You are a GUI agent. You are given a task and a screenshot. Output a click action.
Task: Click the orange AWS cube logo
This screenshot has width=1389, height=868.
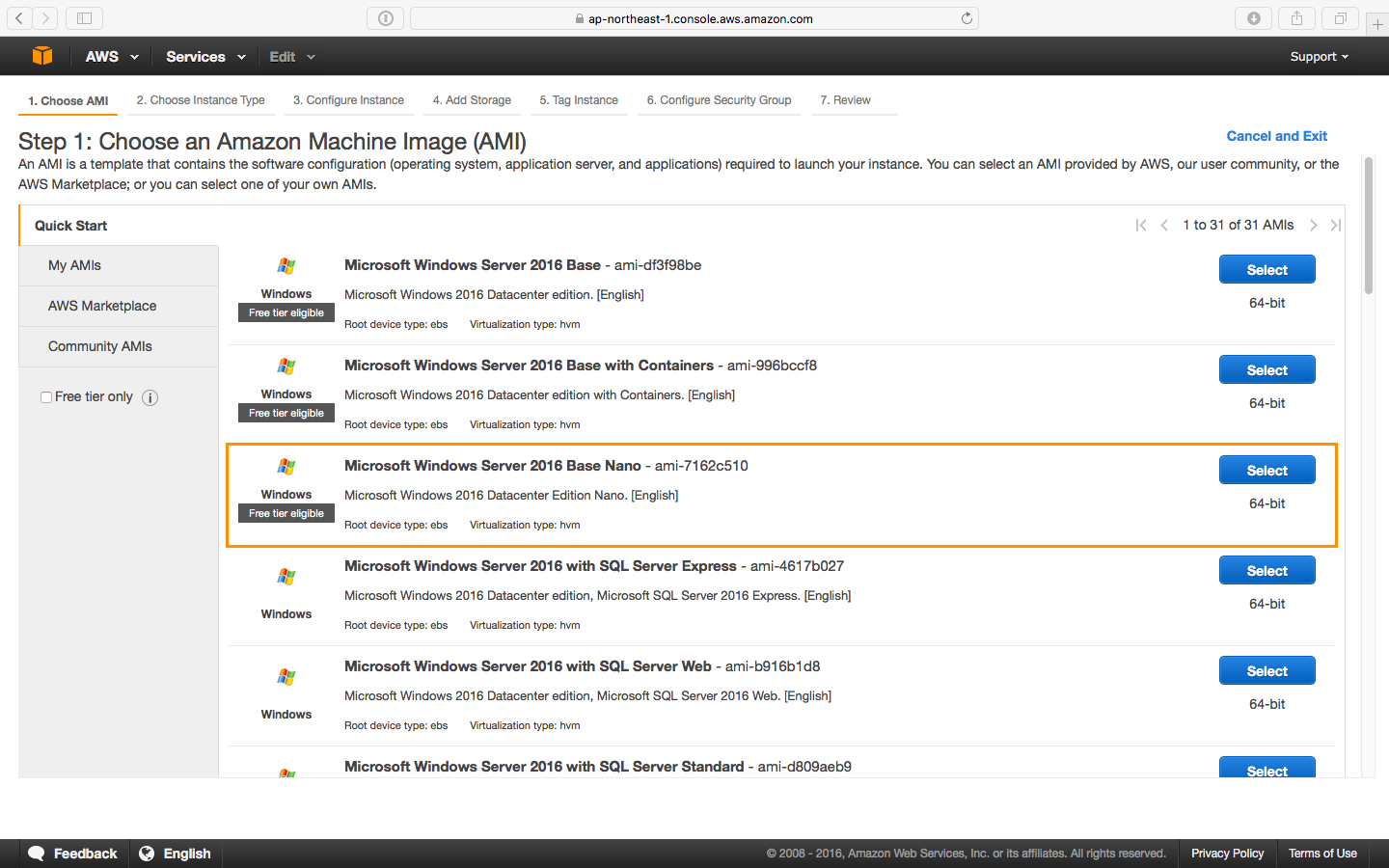pos(42,56)
